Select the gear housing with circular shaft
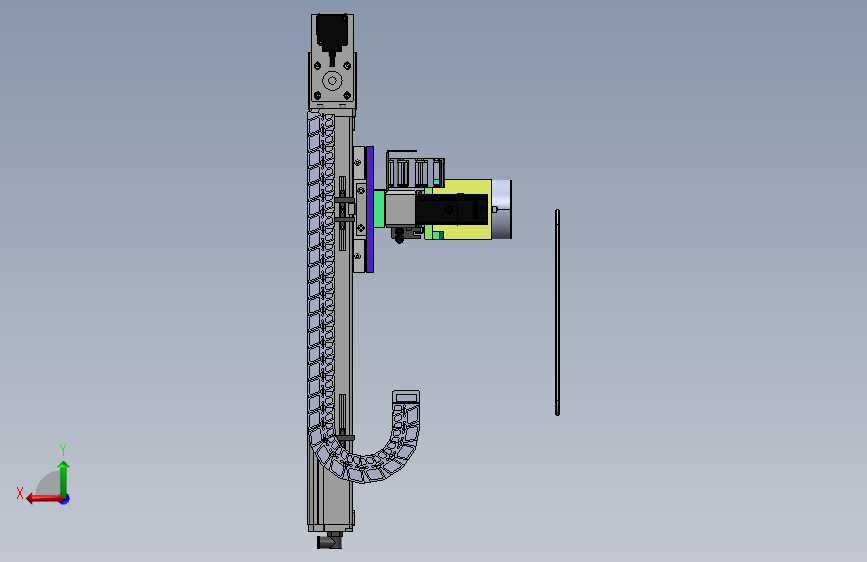 (332, 80)
